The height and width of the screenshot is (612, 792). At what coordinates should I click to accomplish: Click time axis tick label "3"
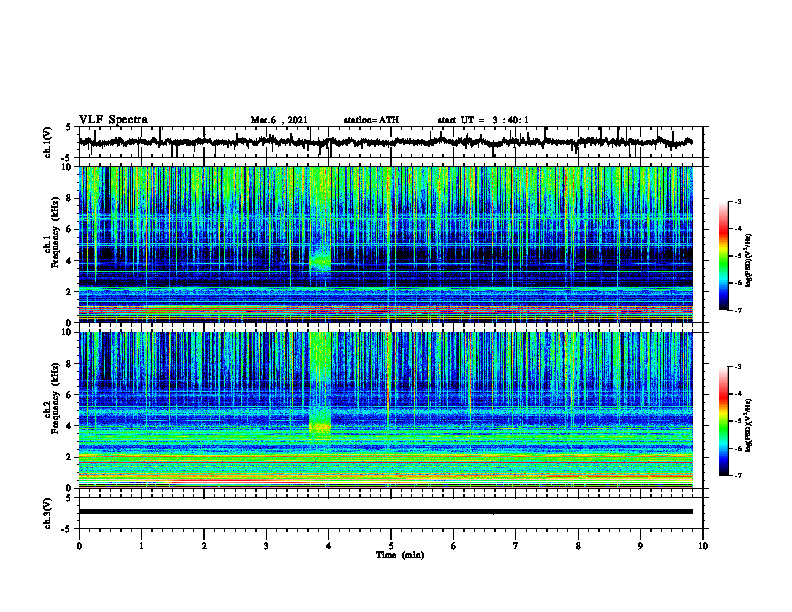point(266,546)
